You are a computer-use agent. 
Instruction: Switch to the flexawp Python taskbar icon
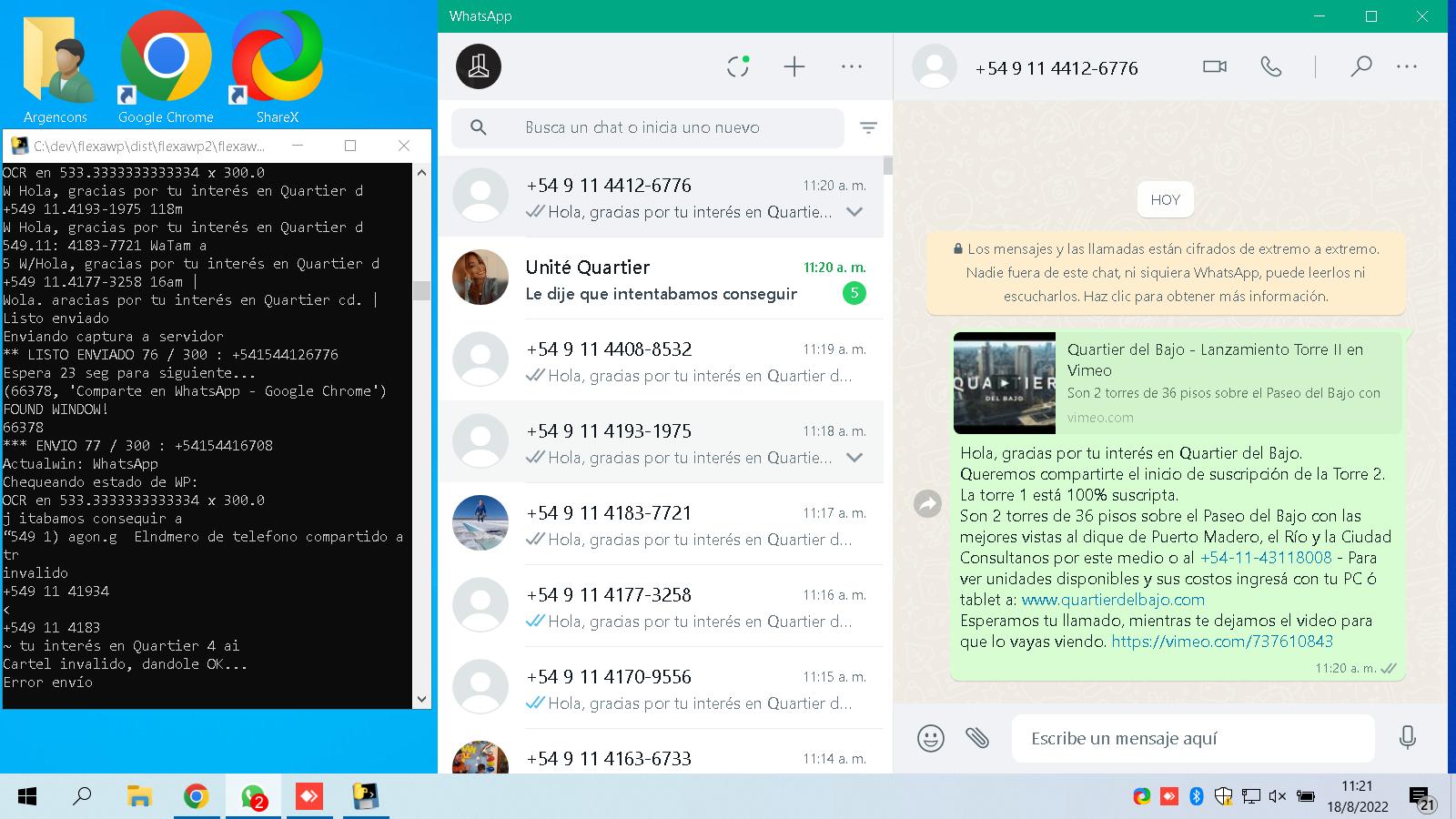click(x=366, y=797)
